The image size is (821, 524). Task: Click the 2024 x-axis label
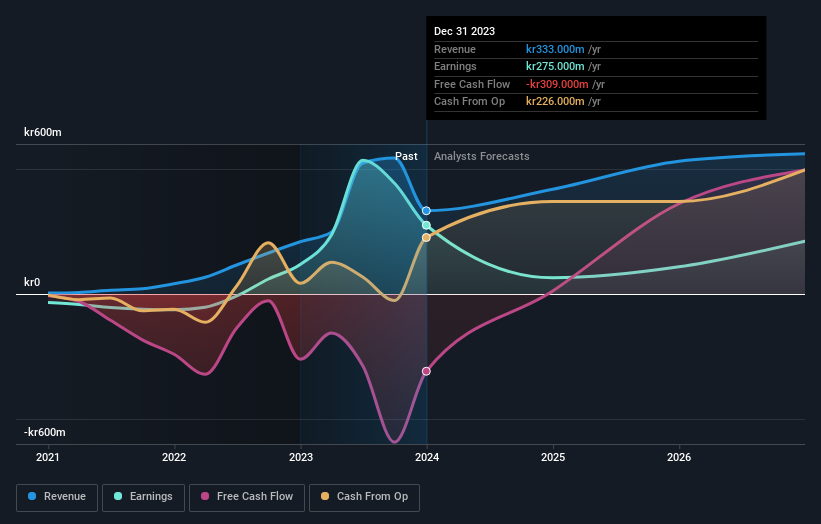427,457
